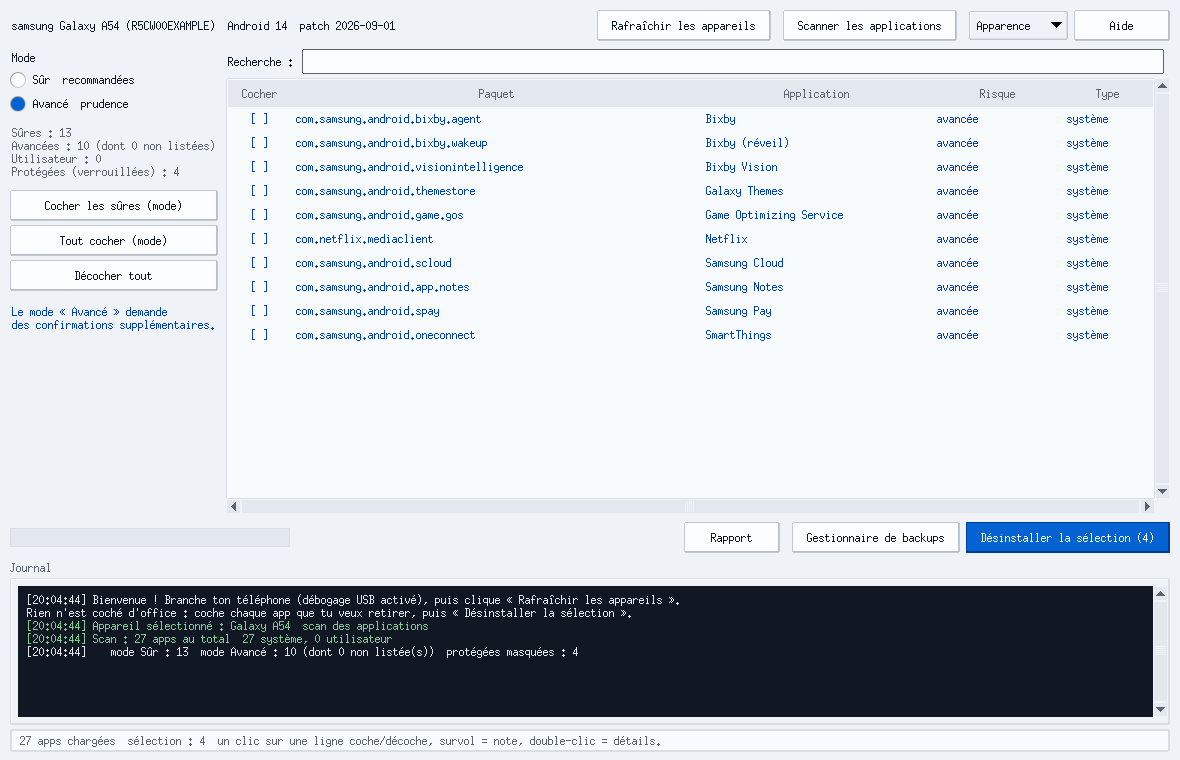1180x760 pixels.
Task: Sort by the Risque column header
Action: (997, 94)
